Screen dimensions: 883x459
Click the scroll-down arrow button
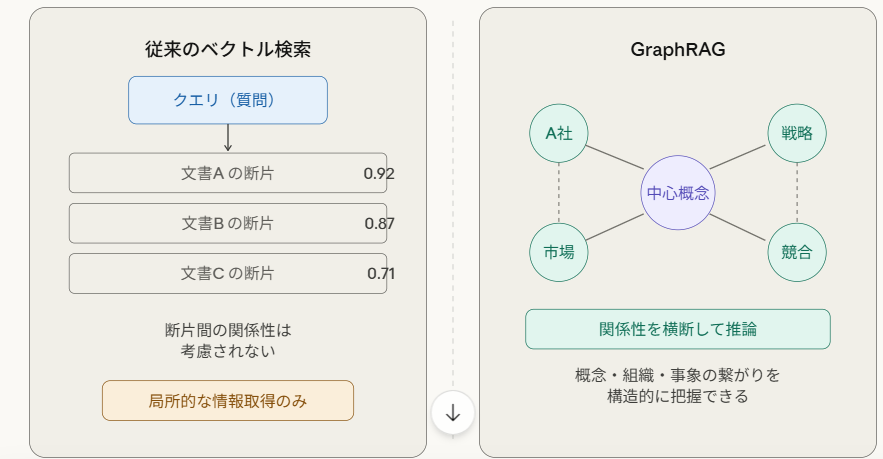coord(452,412)
